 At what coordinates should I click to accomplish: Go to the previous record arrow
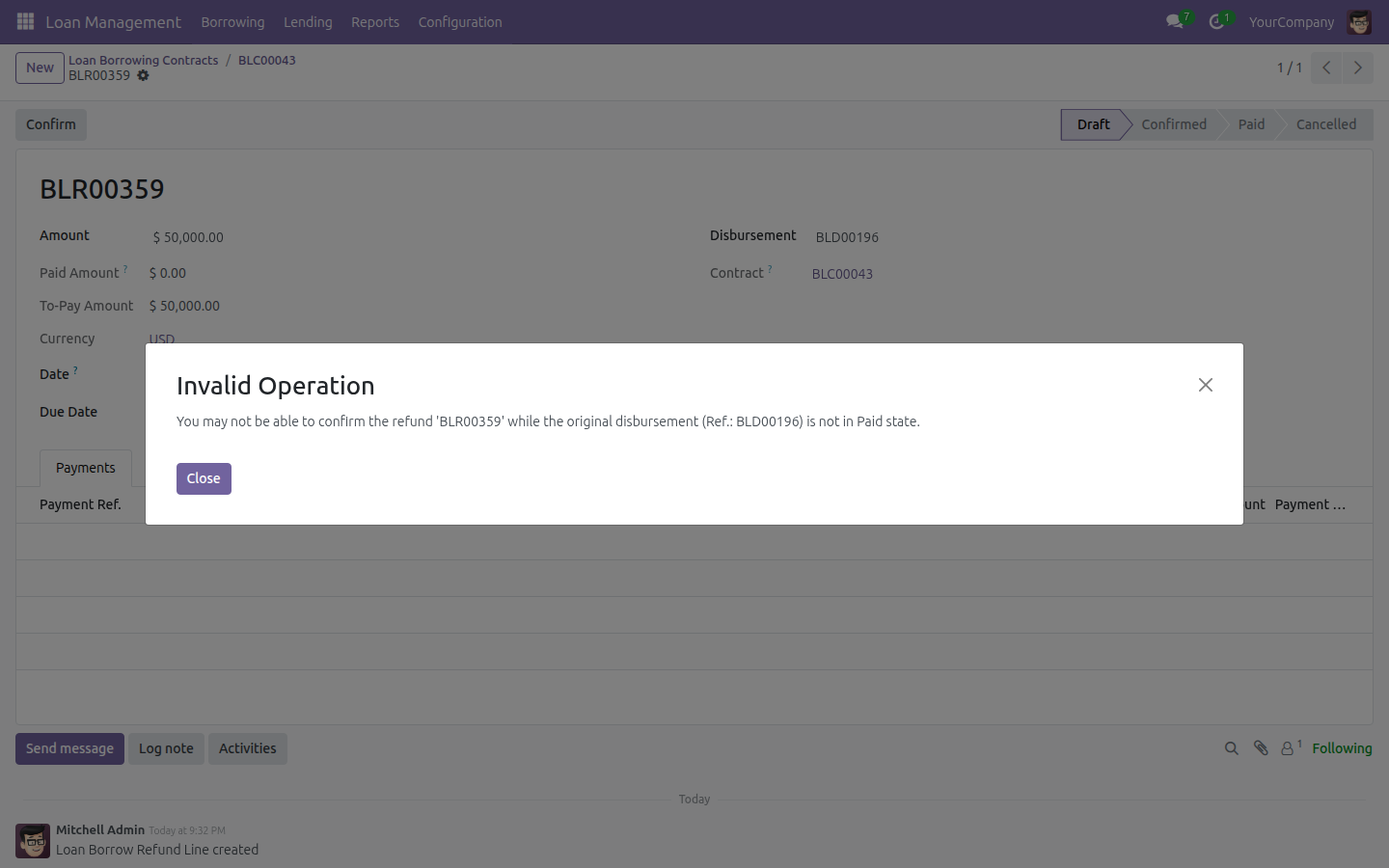1326,68
